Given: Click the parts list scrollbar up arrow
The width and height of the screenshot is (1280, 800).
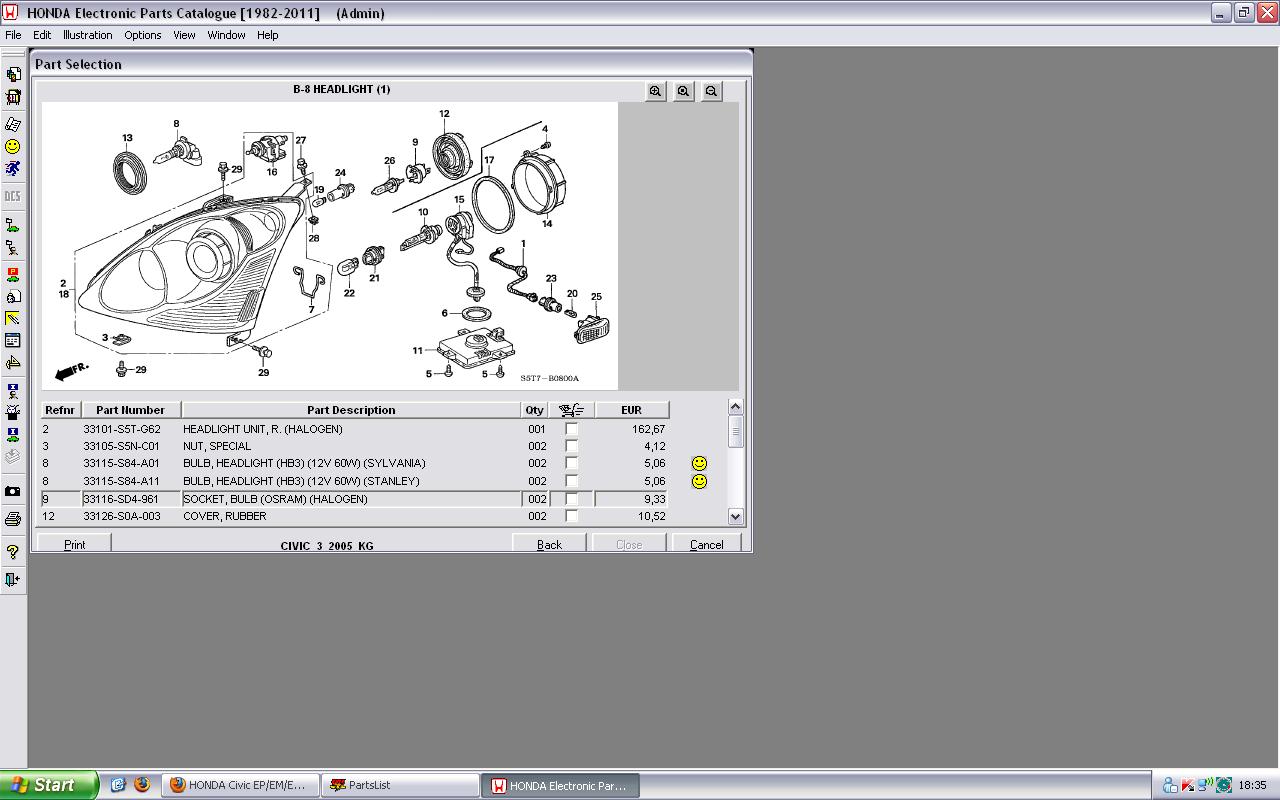Looking at the screenshot, I should [736, 407].
